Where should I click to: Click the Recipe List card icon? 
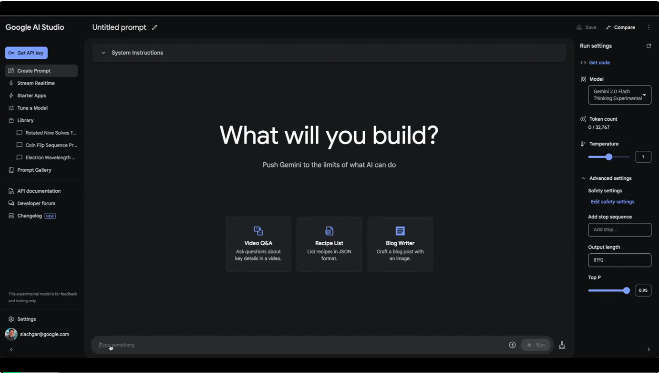[x=329, y=231]
